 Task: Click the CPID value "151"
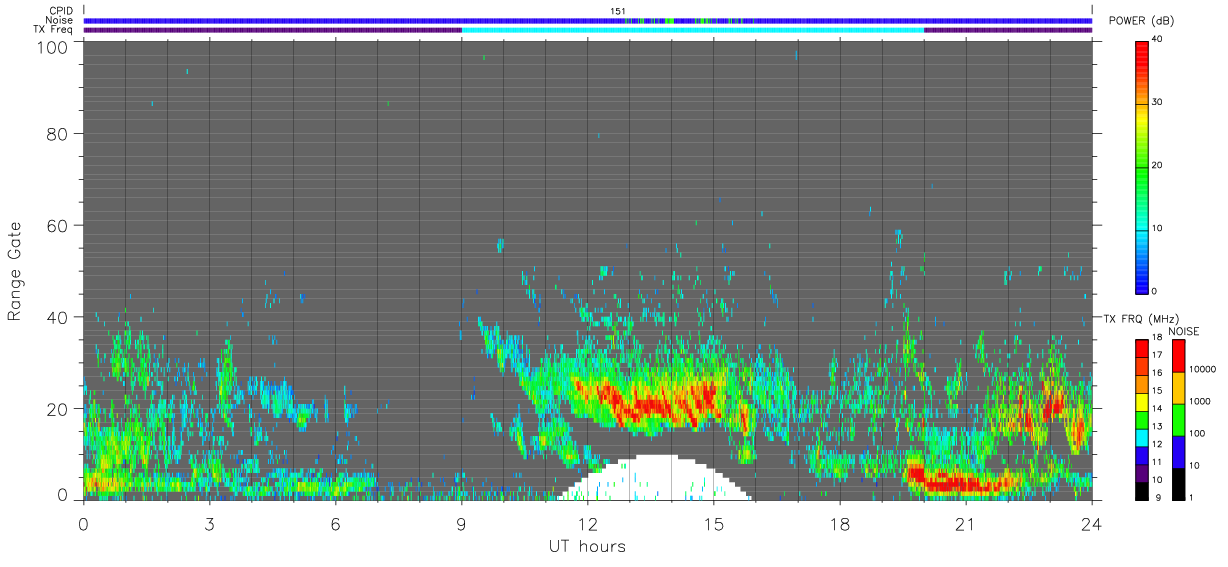point(618,11)
